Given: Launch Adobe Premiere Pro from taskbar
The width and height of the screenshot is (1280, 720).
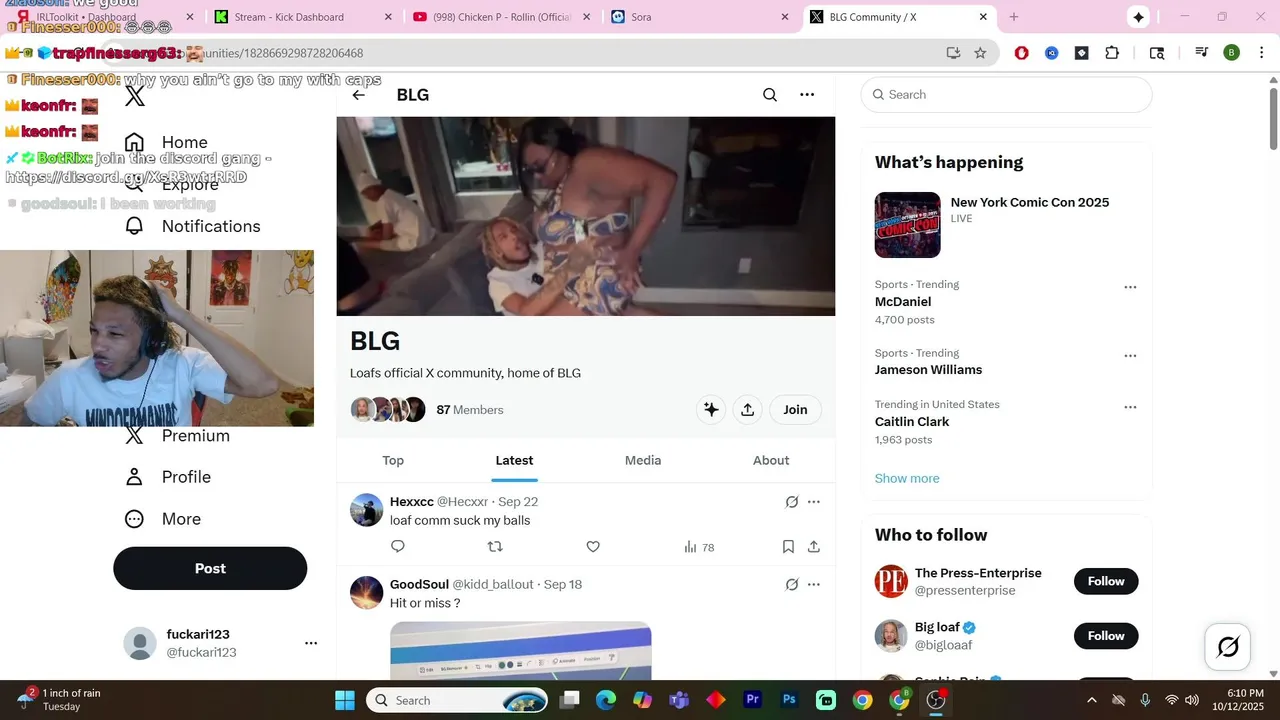Looking at the screenshot, I should (x=753, y=700).
